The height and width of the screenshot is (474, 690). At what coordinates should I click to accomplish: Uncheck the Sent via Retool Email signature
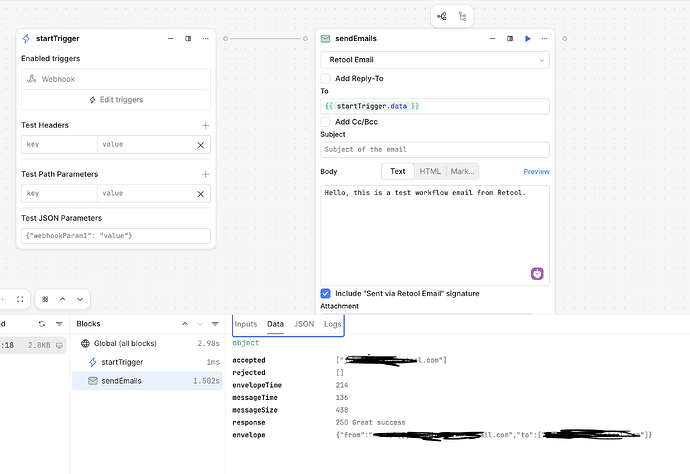click(x=326, y=293)
